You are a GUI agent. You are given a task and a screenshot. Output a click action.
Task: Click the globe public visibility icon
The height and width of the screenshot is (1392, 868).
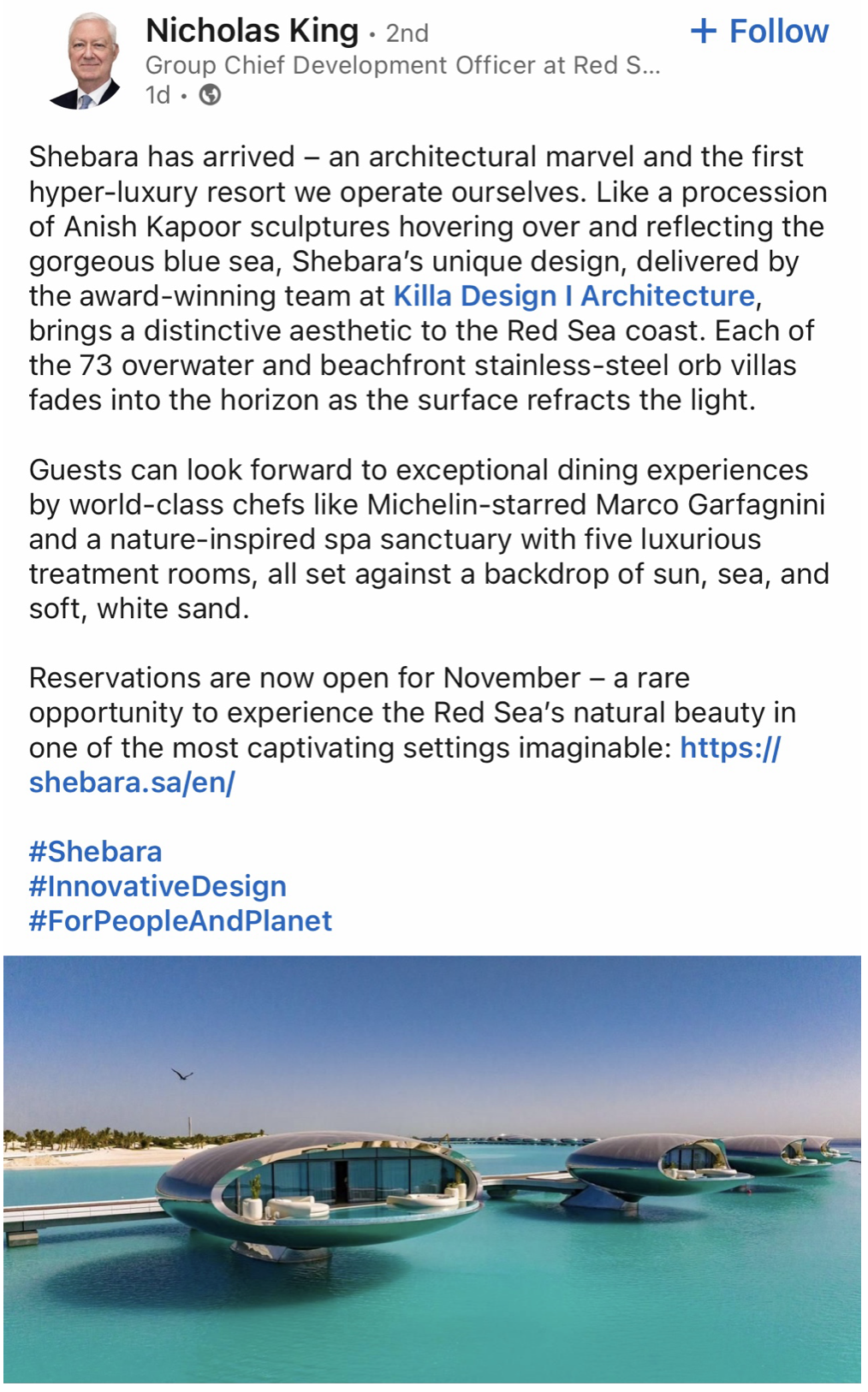click(210, 95)
